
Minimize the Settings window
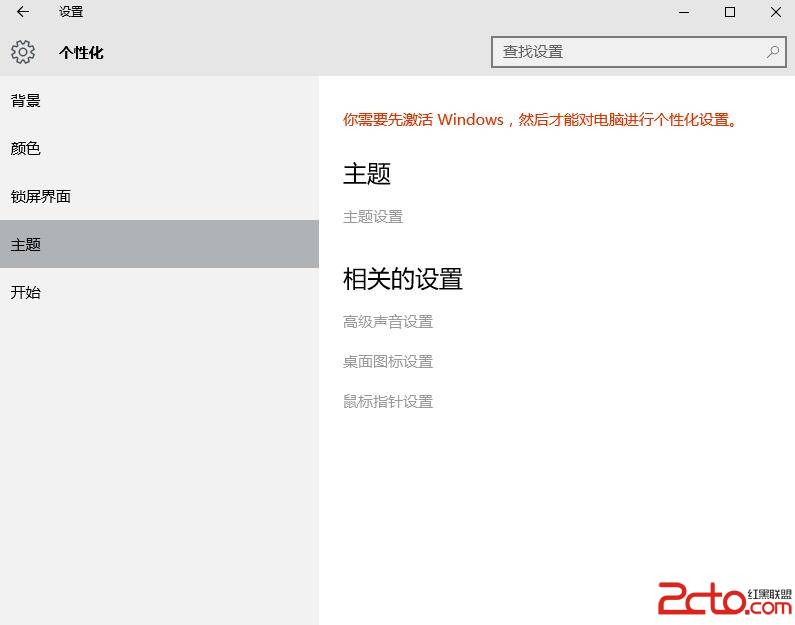coord(684,12)
